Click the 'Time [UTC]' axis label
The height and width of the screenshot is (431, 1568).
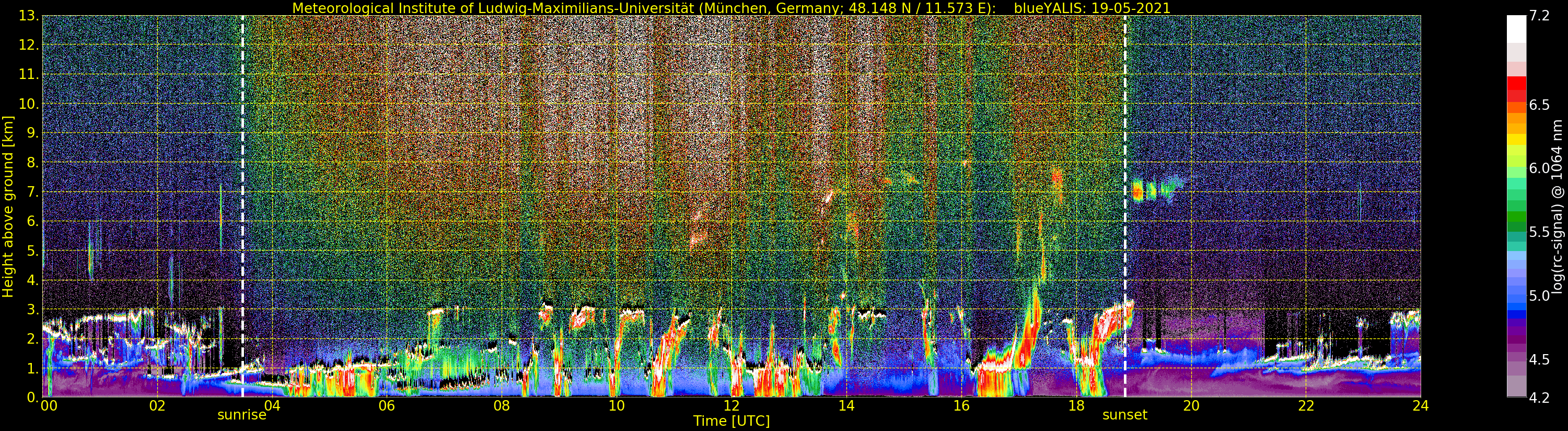point(731,421)
